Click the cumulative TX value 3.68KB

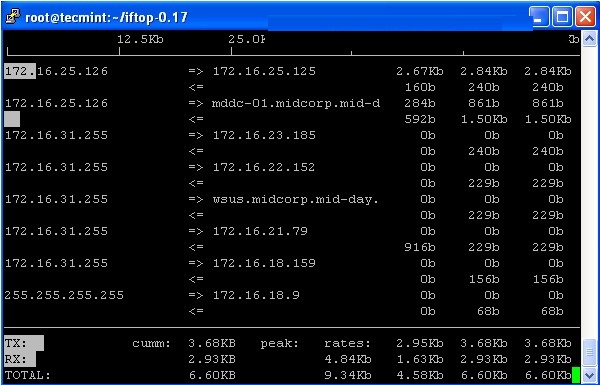pos(212,343)
